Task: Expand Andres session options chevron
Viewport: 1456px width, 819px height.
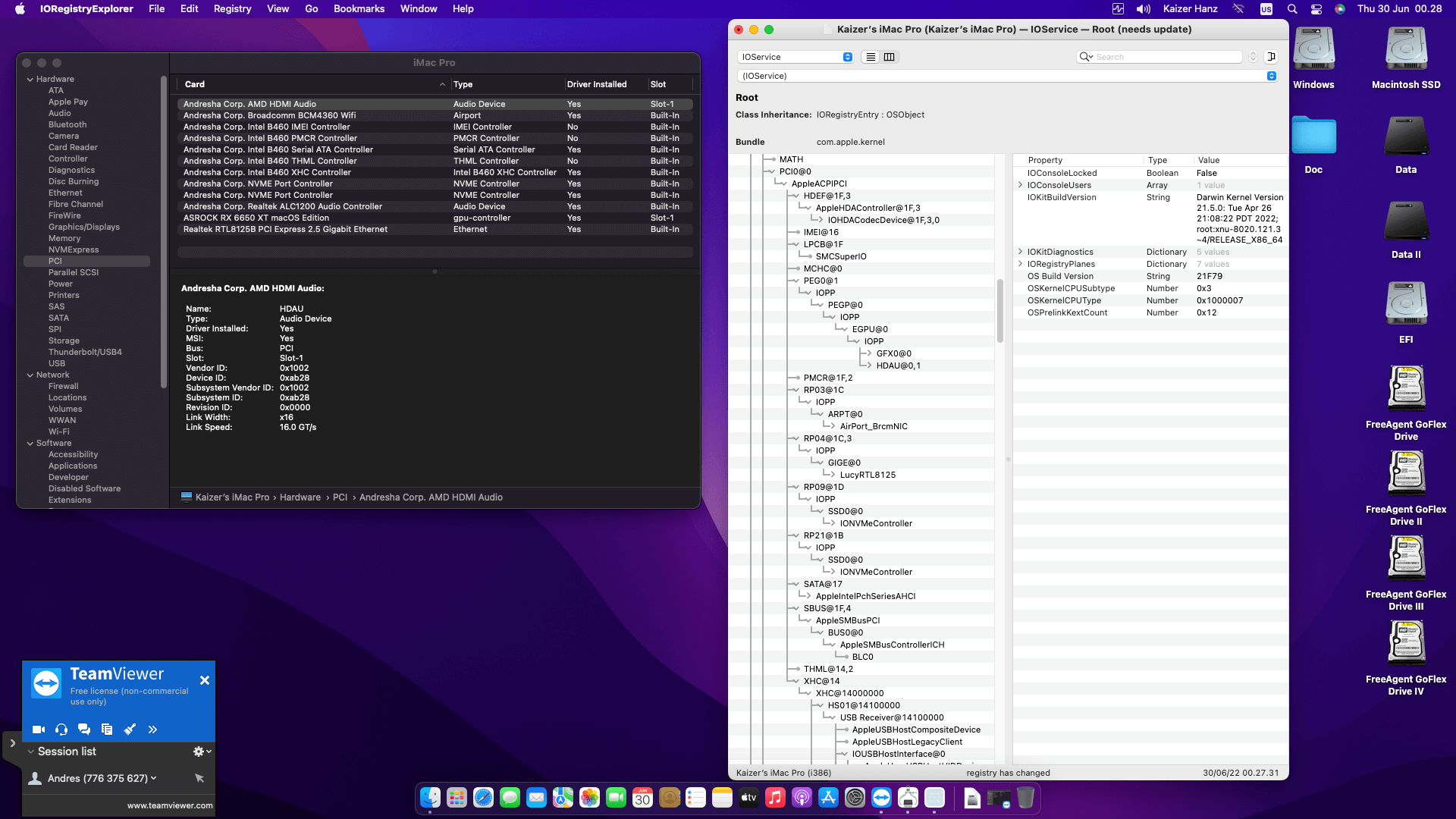Action: 154,778
